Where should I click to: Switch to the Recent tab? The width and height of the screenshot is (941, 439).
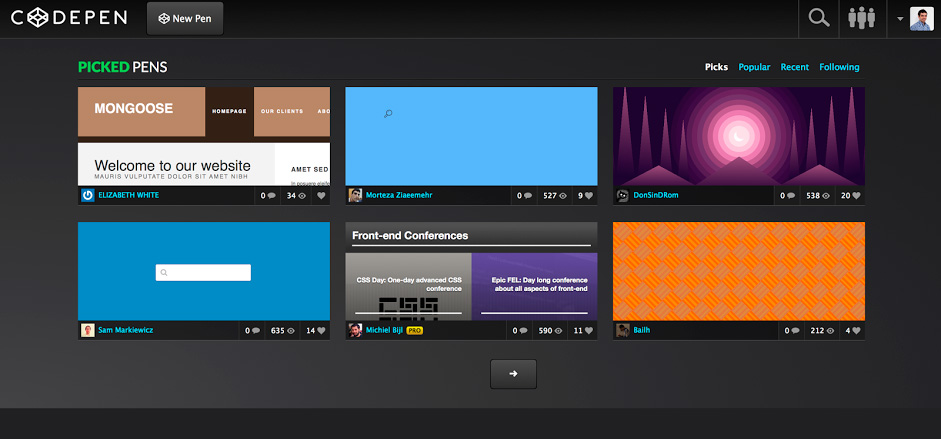pyautogui.click(x=795, y=67)
